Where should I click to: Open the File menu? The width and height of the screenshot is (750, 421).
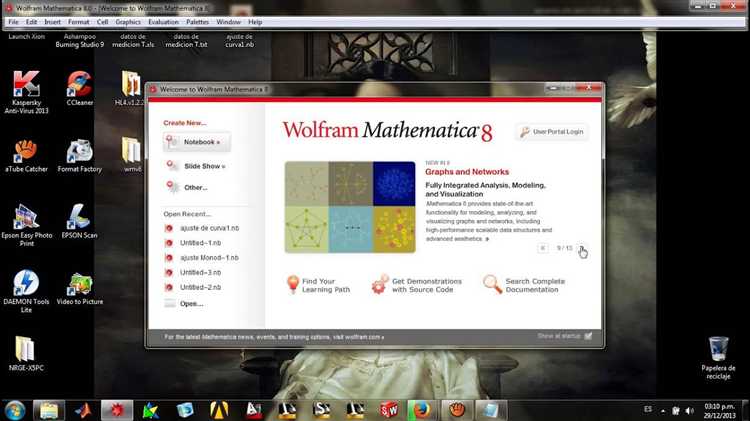tap(13, 22)
